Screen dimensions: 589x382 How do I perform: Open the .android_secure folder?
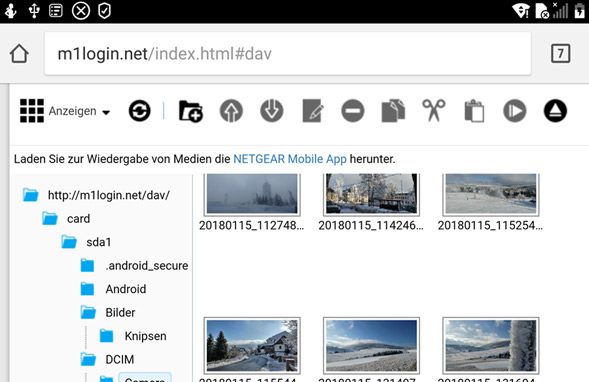point(147,266)
